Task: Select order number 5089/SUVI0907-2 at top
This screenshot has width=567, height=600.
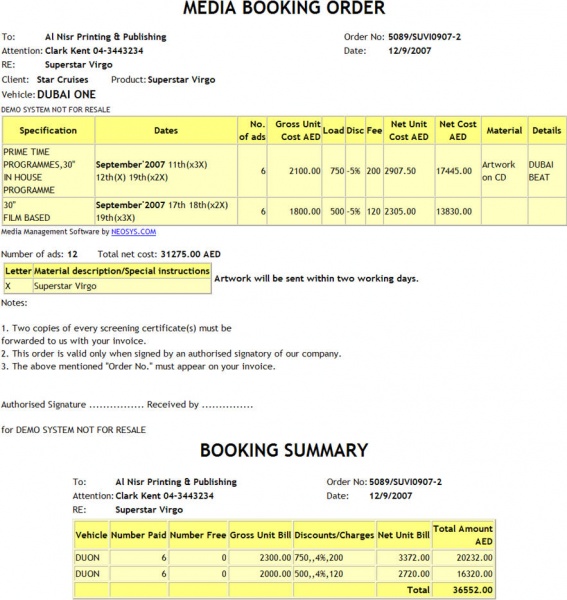Action: point(424,37)
